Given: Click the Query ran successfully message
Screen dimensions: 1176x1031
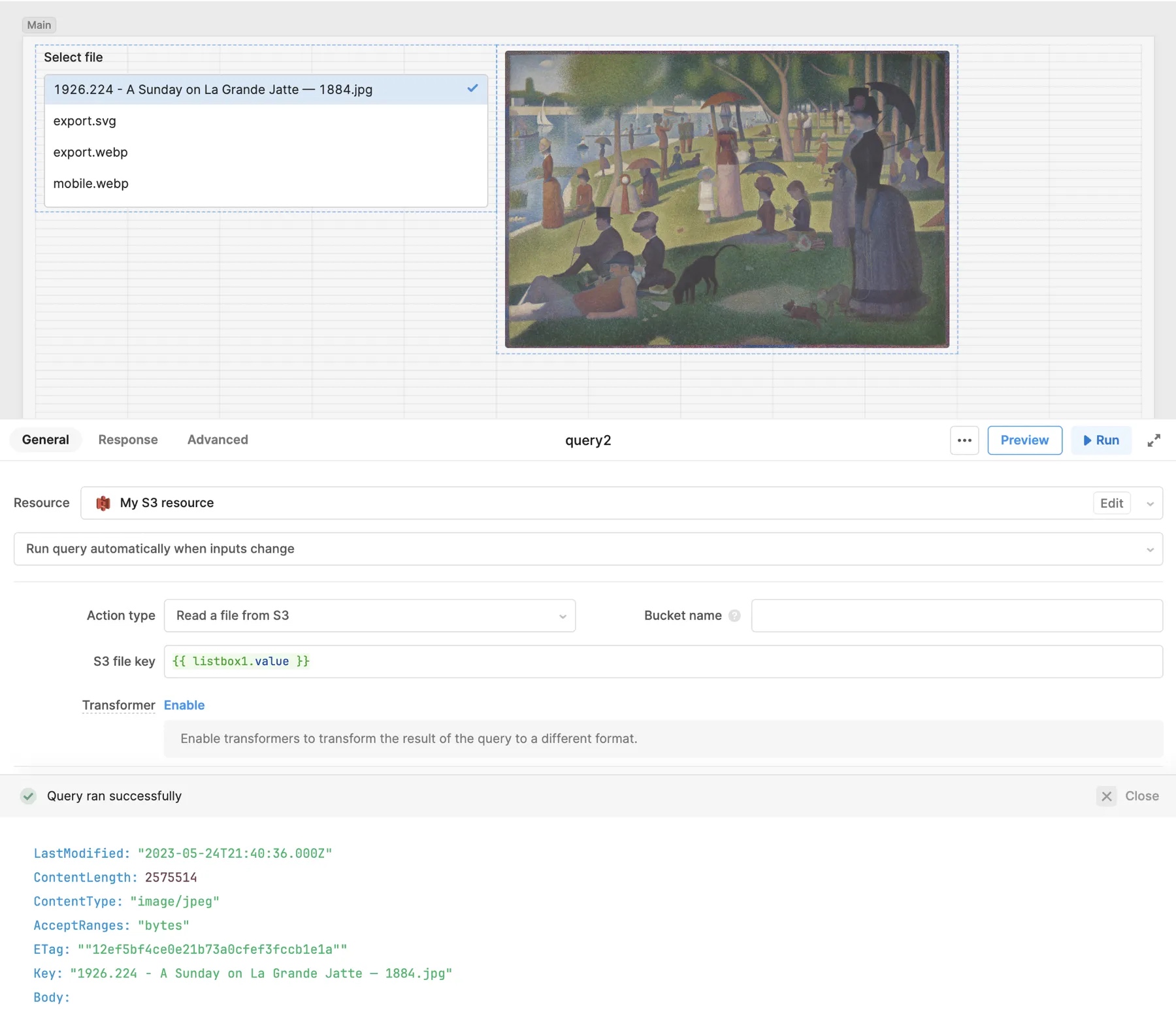Looking at the screenshot, I should pyautogui.click(x=114, y=796).
